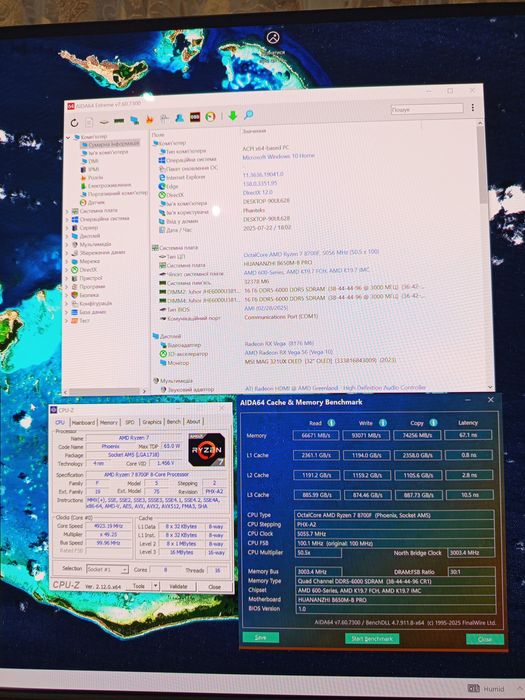Click the MSI MAG 321UX OLED monitor entry
This screenshot has width=525, height=700.
320,361
